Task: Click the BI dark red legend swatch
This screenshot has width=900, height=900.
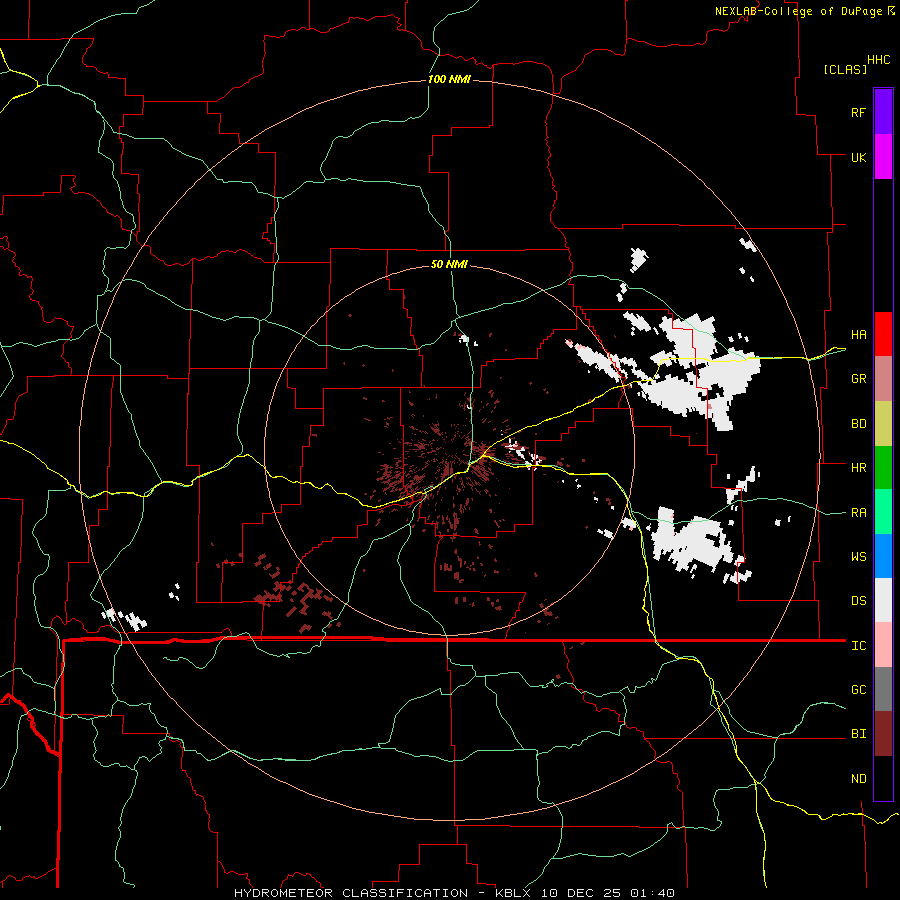Action: tap(883, 734)
